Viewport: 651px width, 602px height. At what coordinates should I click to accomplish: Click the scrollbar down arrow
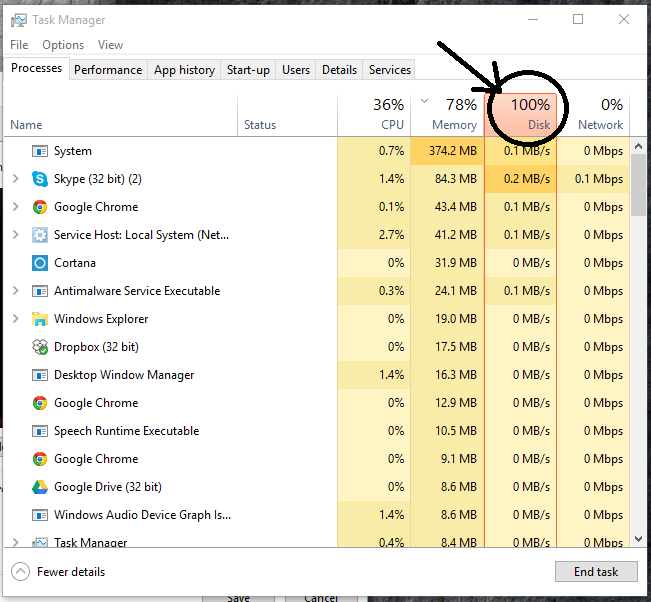pyautogui.click(x=639, y=538)
